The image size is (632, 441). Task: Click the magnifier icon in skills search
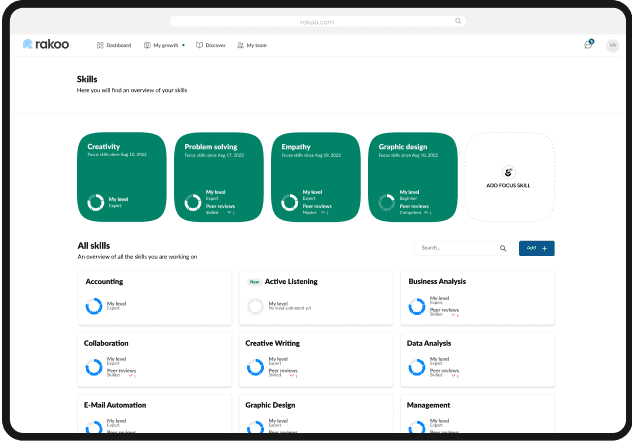(503, 248)
